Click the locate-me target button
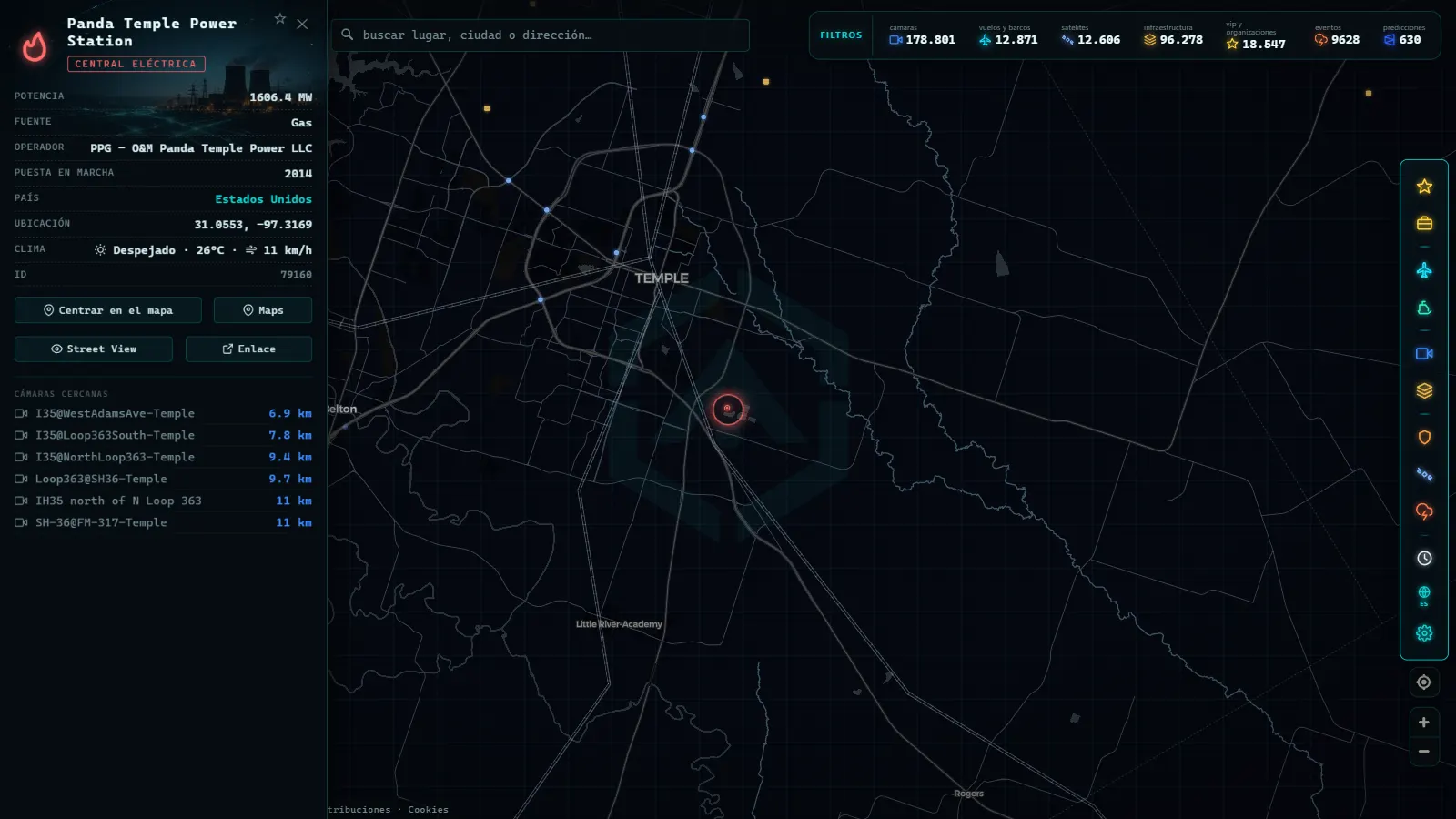1456x819 pixels. 1424,682
